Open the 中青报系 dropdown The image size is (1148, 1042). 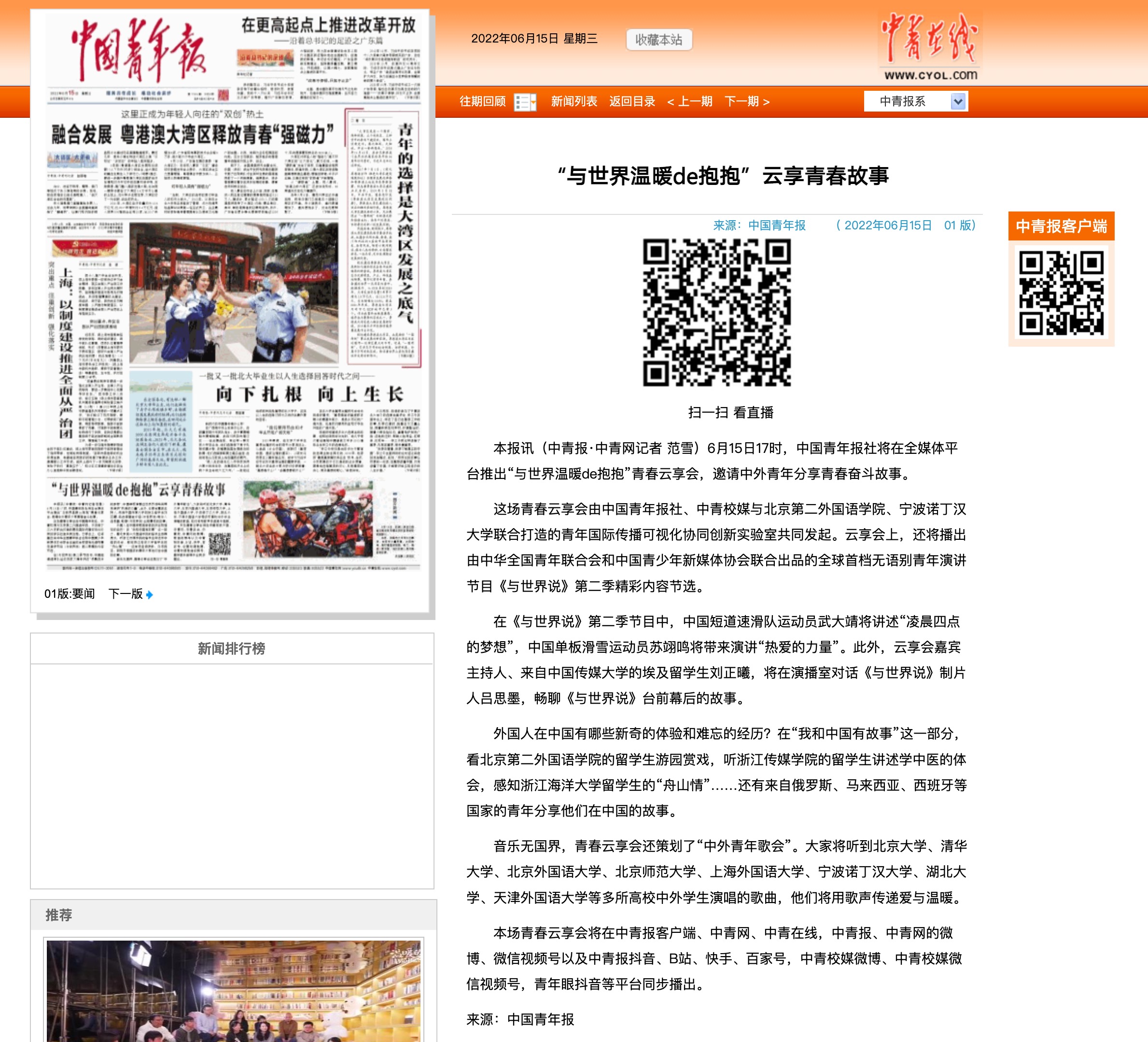click(x=916, y=101)
